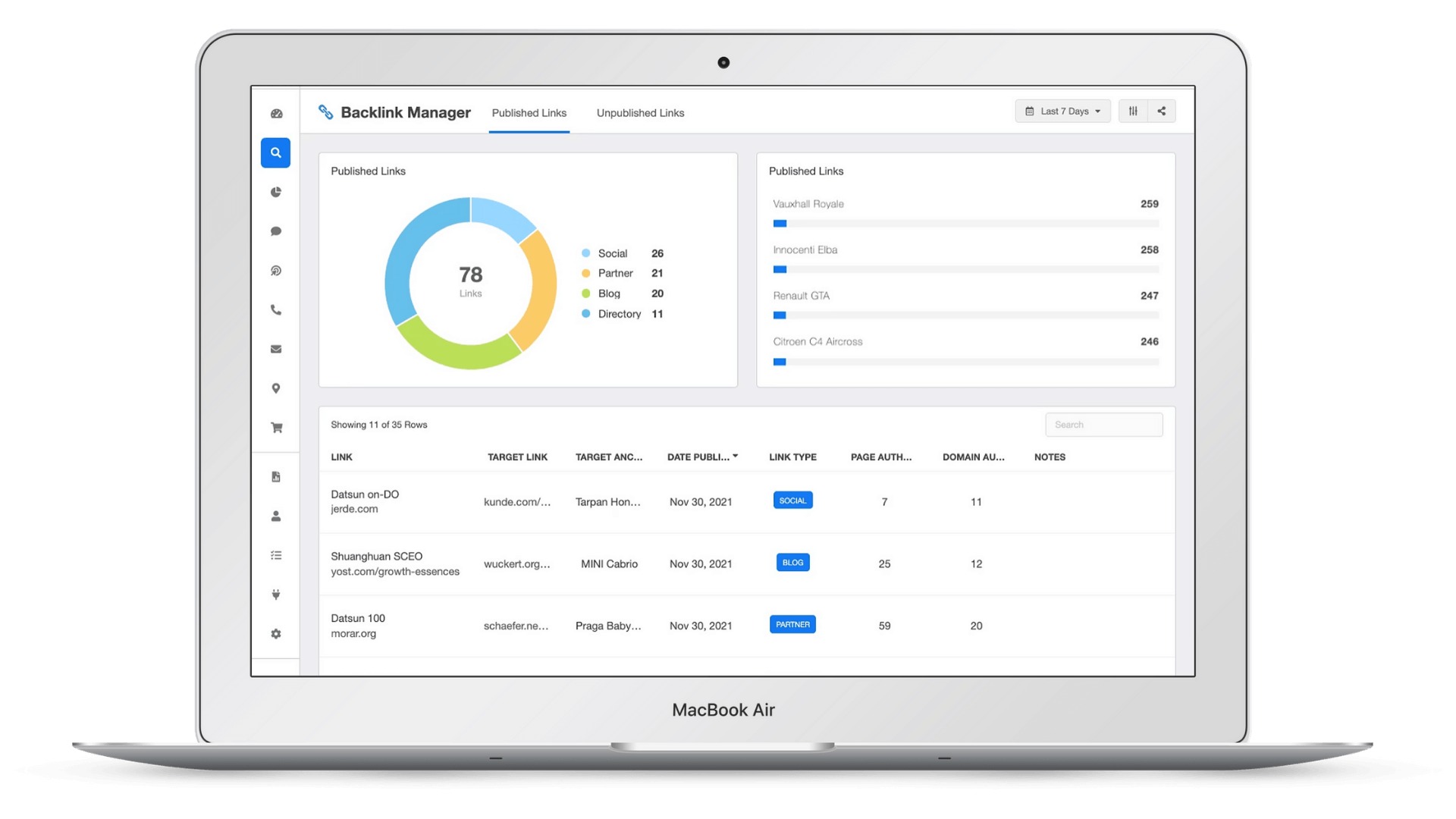Click the TARGET ANC... column header
1456x819 pixels.
point(608,457)
